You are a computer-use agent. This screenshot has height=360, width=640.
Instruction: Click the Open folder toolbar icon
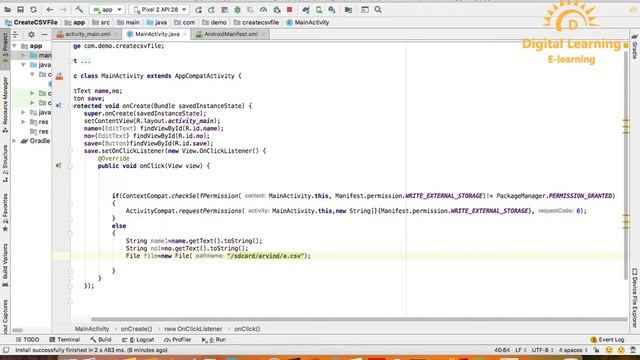pos(7,9)
